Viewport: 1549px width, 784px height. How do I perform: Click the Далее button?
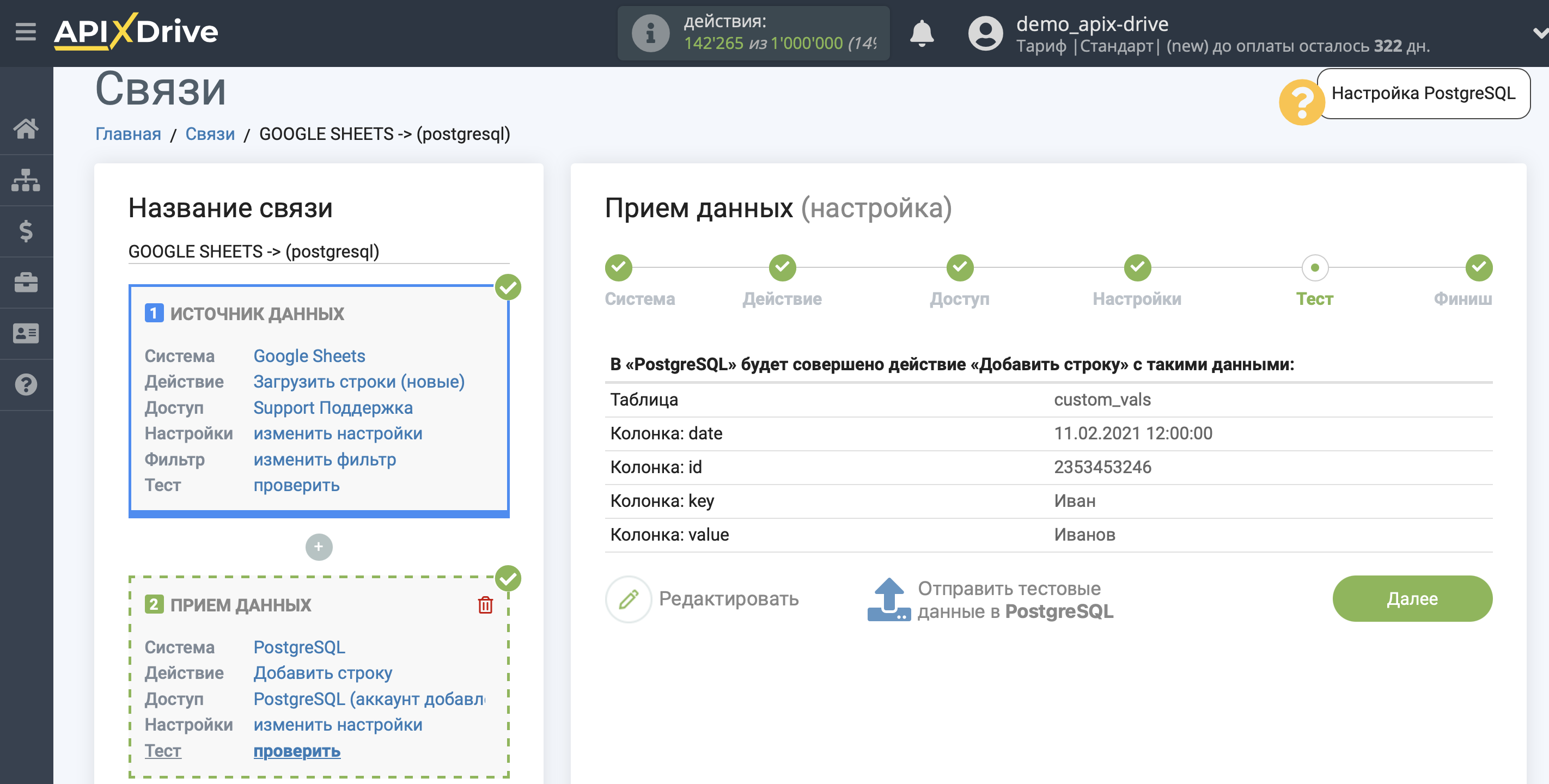(1412, 599)
